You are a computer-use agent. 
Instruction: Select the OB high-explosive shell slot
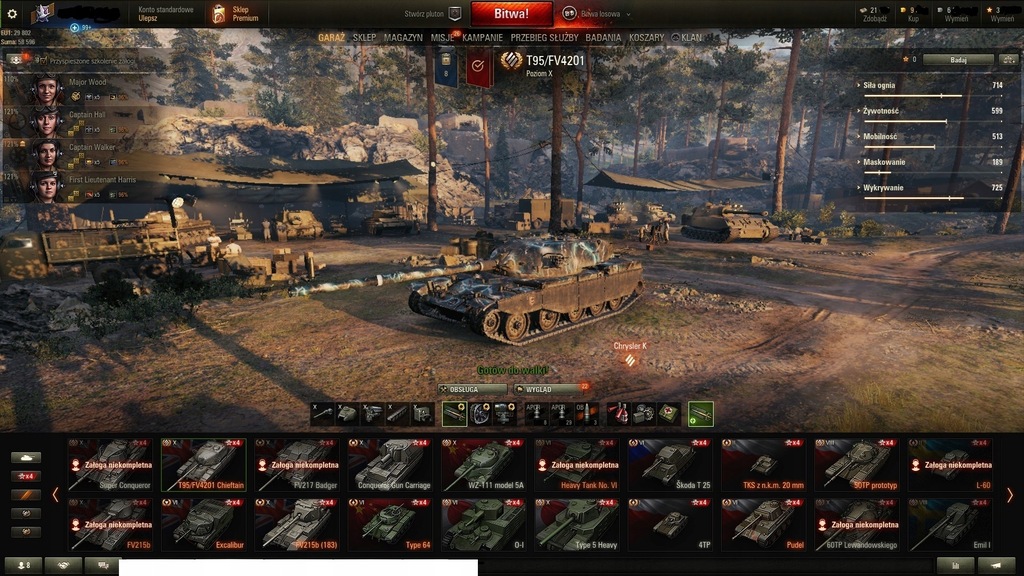point(586,413)
